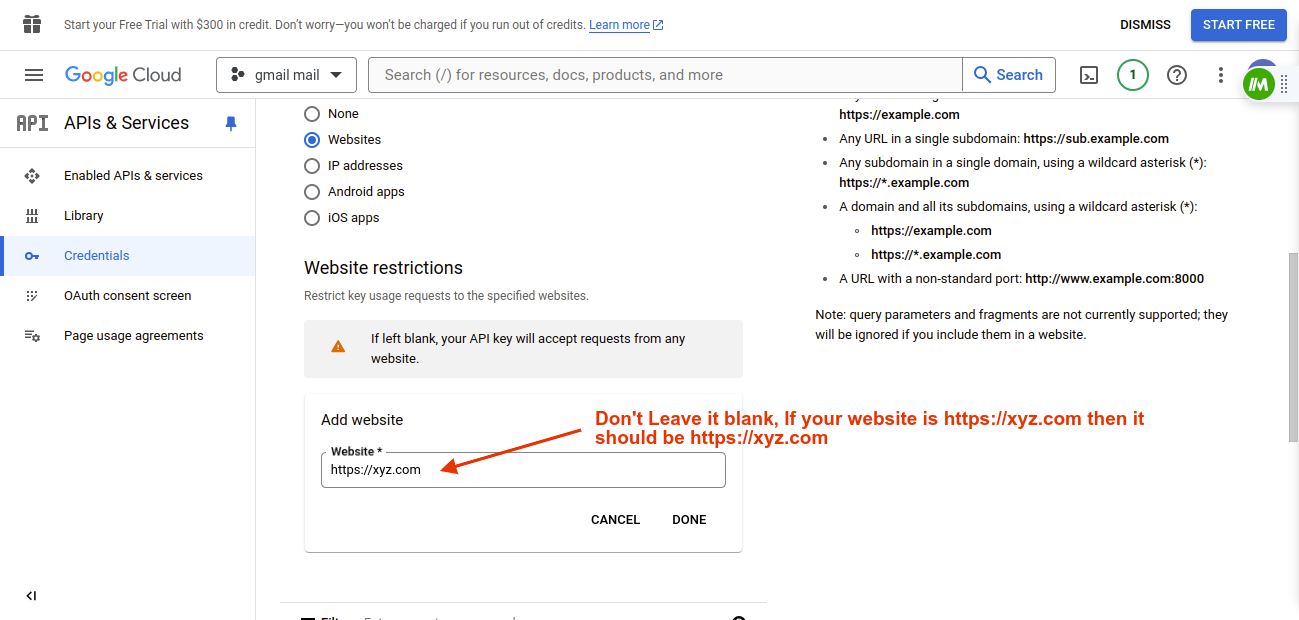Open Library in the sidebar
Image resolution: width=1299 pixels, height=620 pixels.
click(x=83, y=216)
